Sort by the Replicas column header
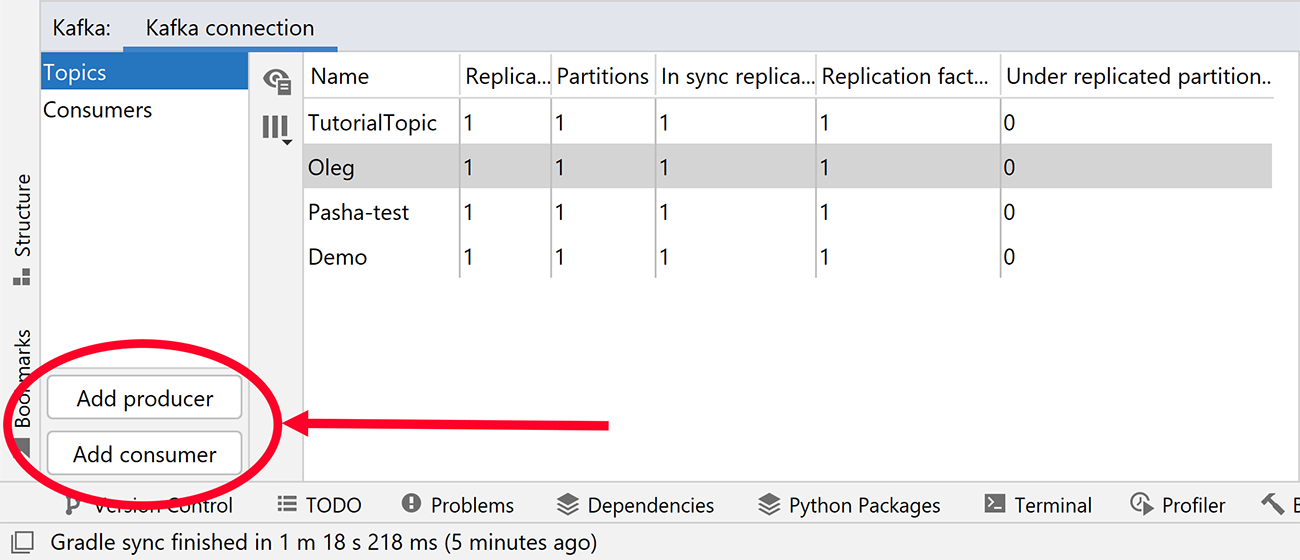The width and height of the screenshot is (1300, 560). pyautogui.click(x=507, y=77)
